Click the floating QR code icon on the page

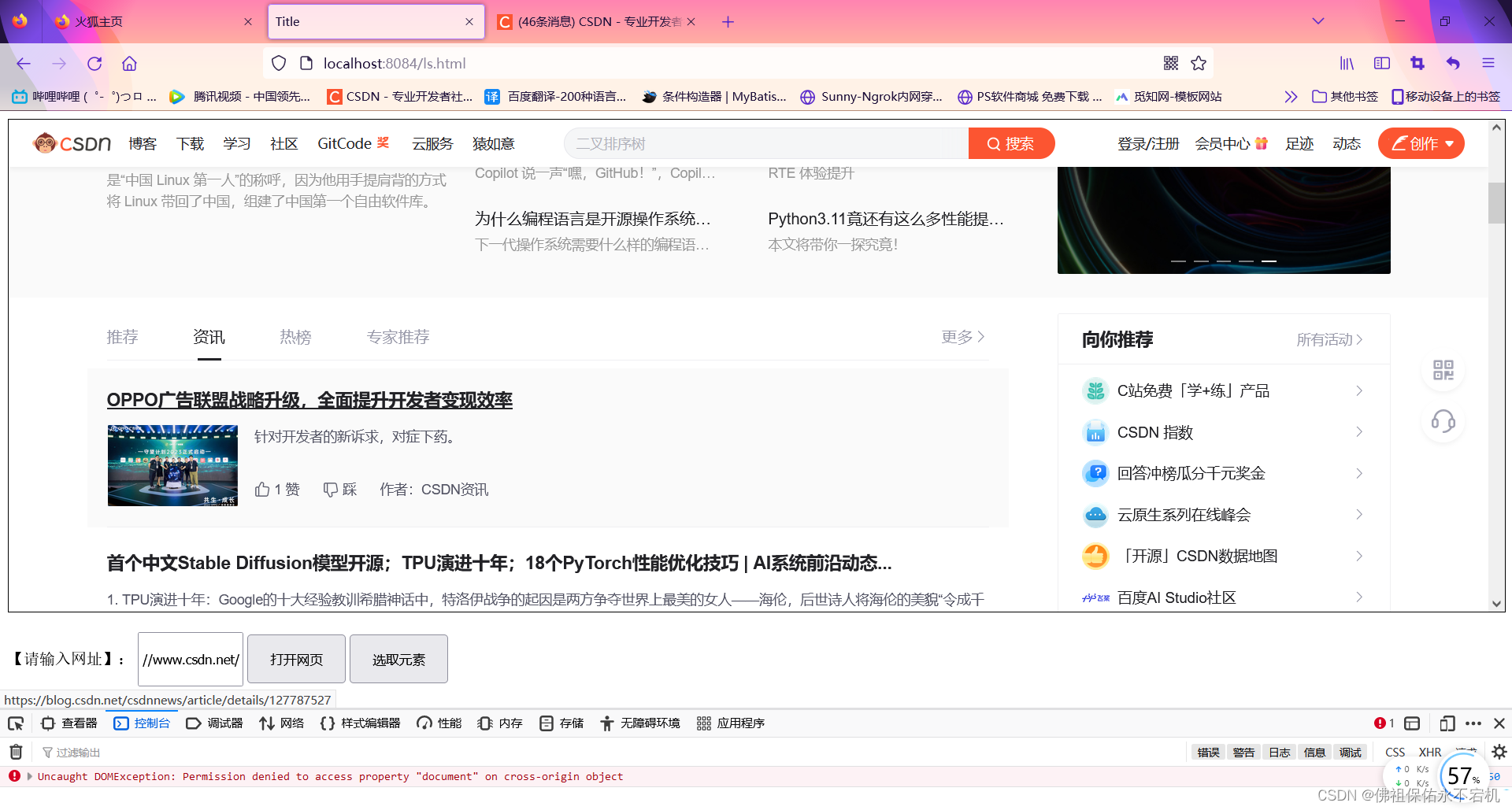(1443, 370)
